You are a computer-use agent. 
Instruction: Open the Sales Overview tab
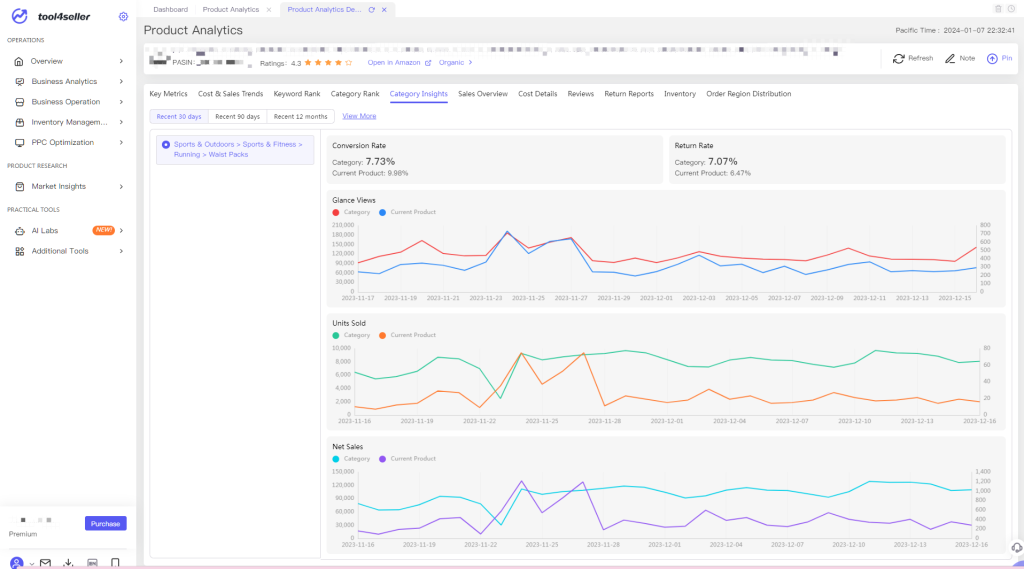click(483, 94)
